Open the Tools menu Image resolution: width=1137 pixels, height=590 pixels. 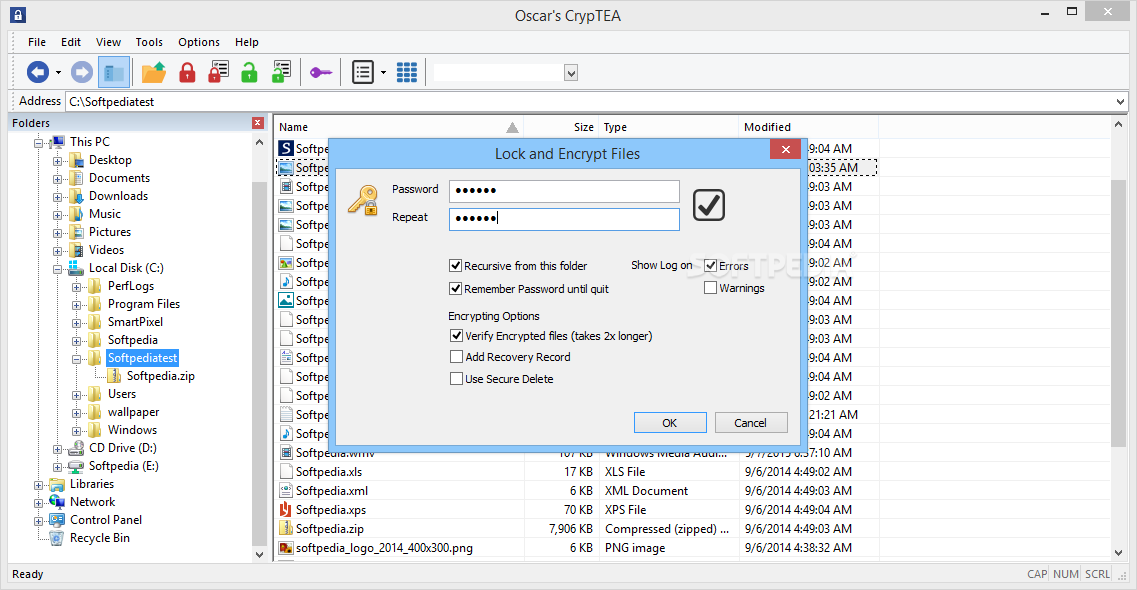pyautogui.click(x=149, y=42)
